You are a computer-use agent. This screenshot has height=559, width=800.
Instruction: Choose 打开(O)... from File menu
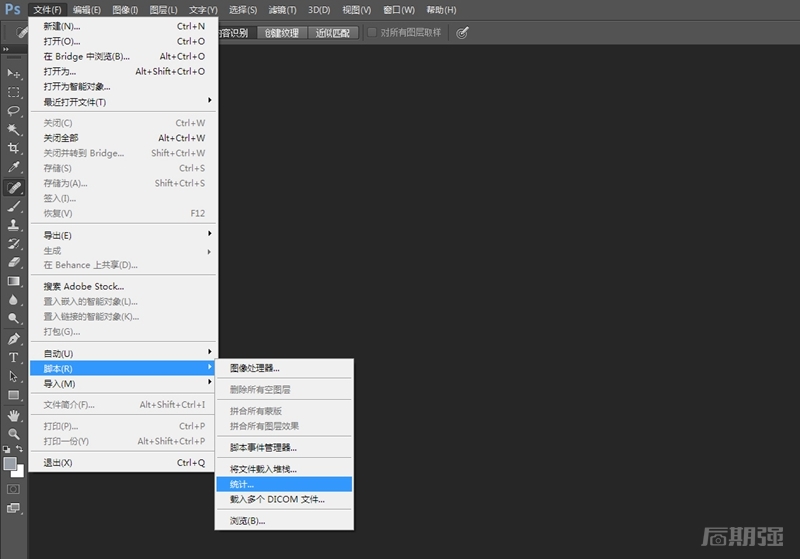click(123, 41)
